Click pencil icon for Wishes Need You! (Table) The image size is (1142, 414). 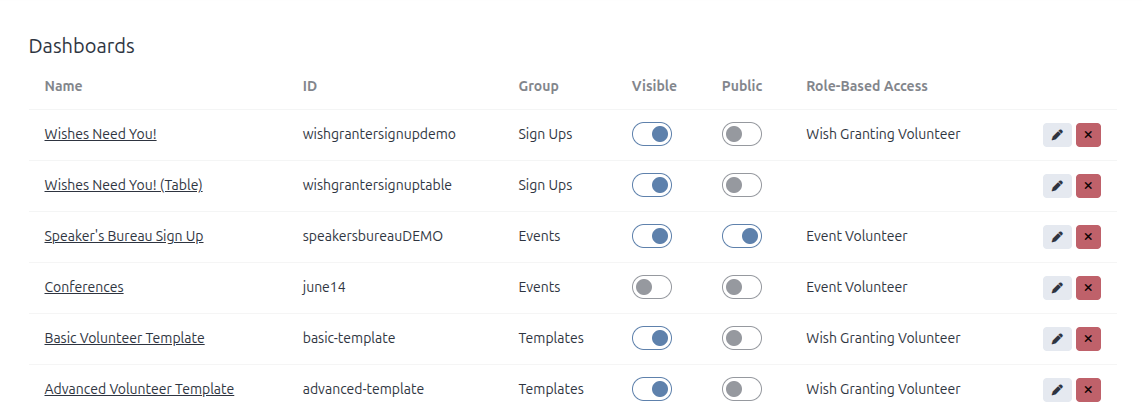point(1057,186)
